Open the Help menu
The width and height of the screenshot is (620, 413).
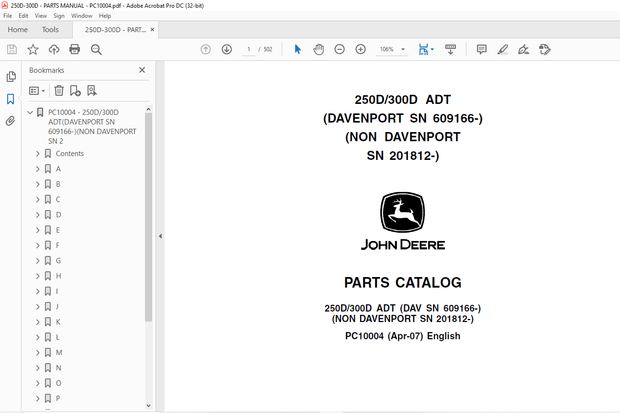coord(105,16)
